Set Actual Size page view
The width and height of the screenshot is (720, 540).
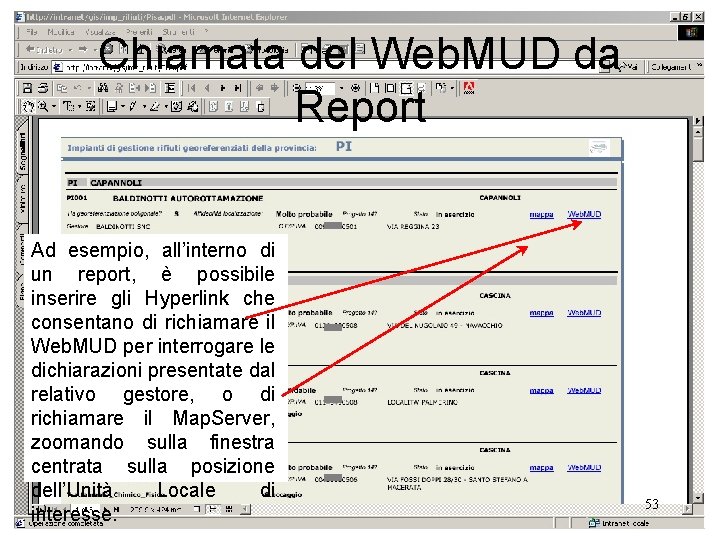coord(375,88)
